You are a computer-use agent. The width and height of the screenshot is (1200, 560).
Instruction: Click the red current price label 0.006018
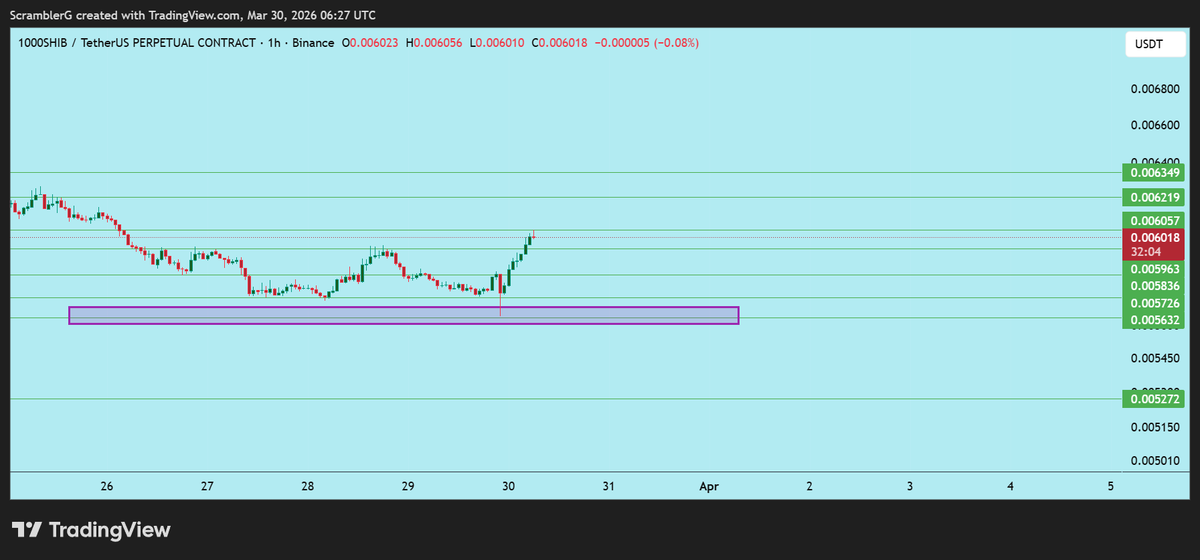click(x=1155, y=238)
